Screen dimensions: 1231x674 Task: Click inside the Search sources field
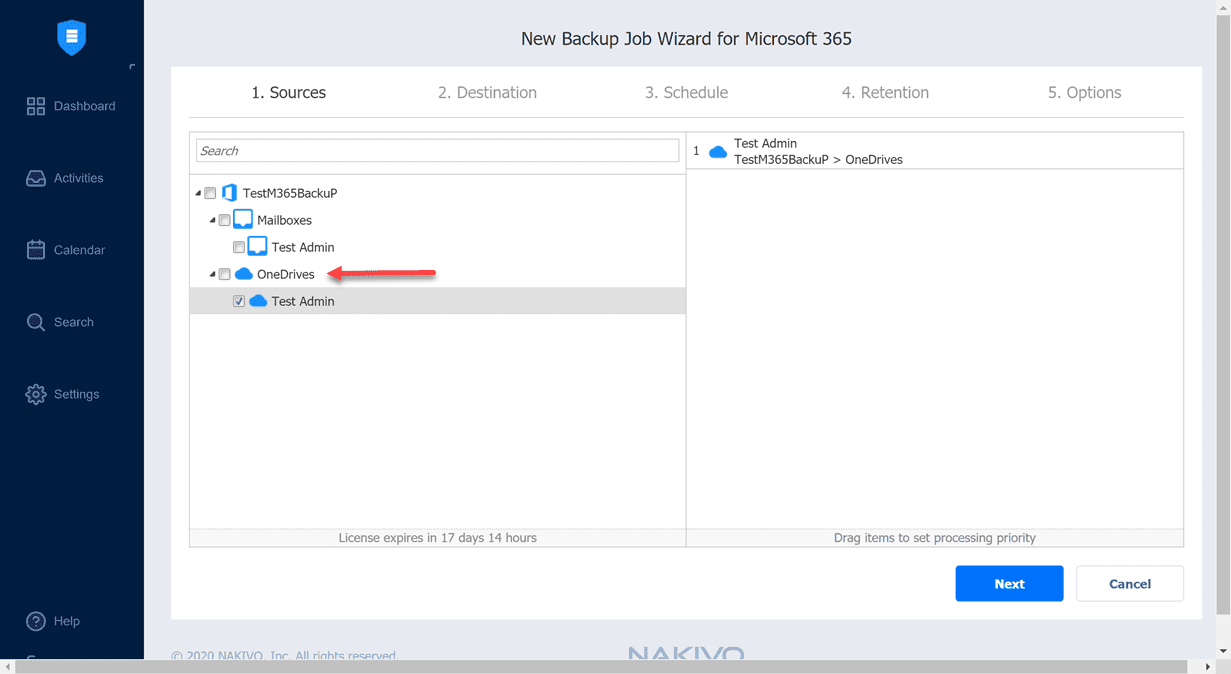[437, 149]
